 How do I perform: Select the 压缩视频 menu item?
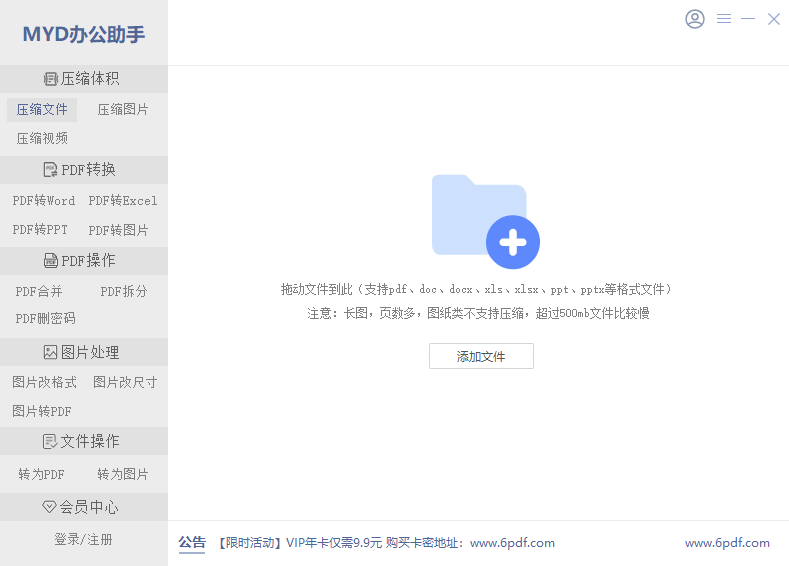click(42, 138)
